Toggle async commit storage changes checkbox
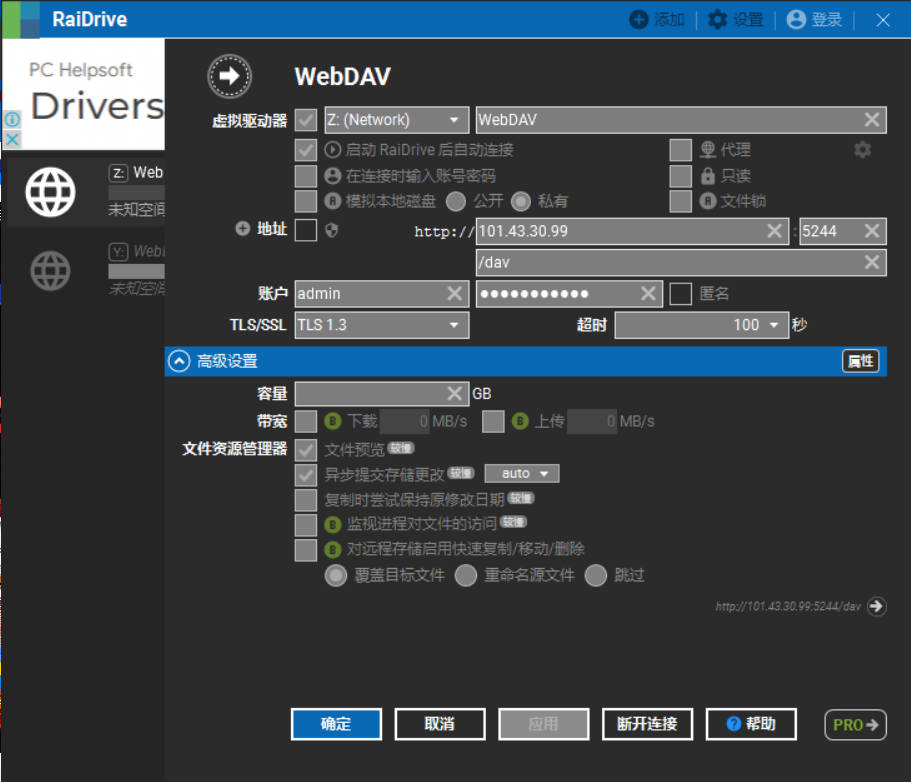This screenshot has height=782, width=911. click(306, 475)
